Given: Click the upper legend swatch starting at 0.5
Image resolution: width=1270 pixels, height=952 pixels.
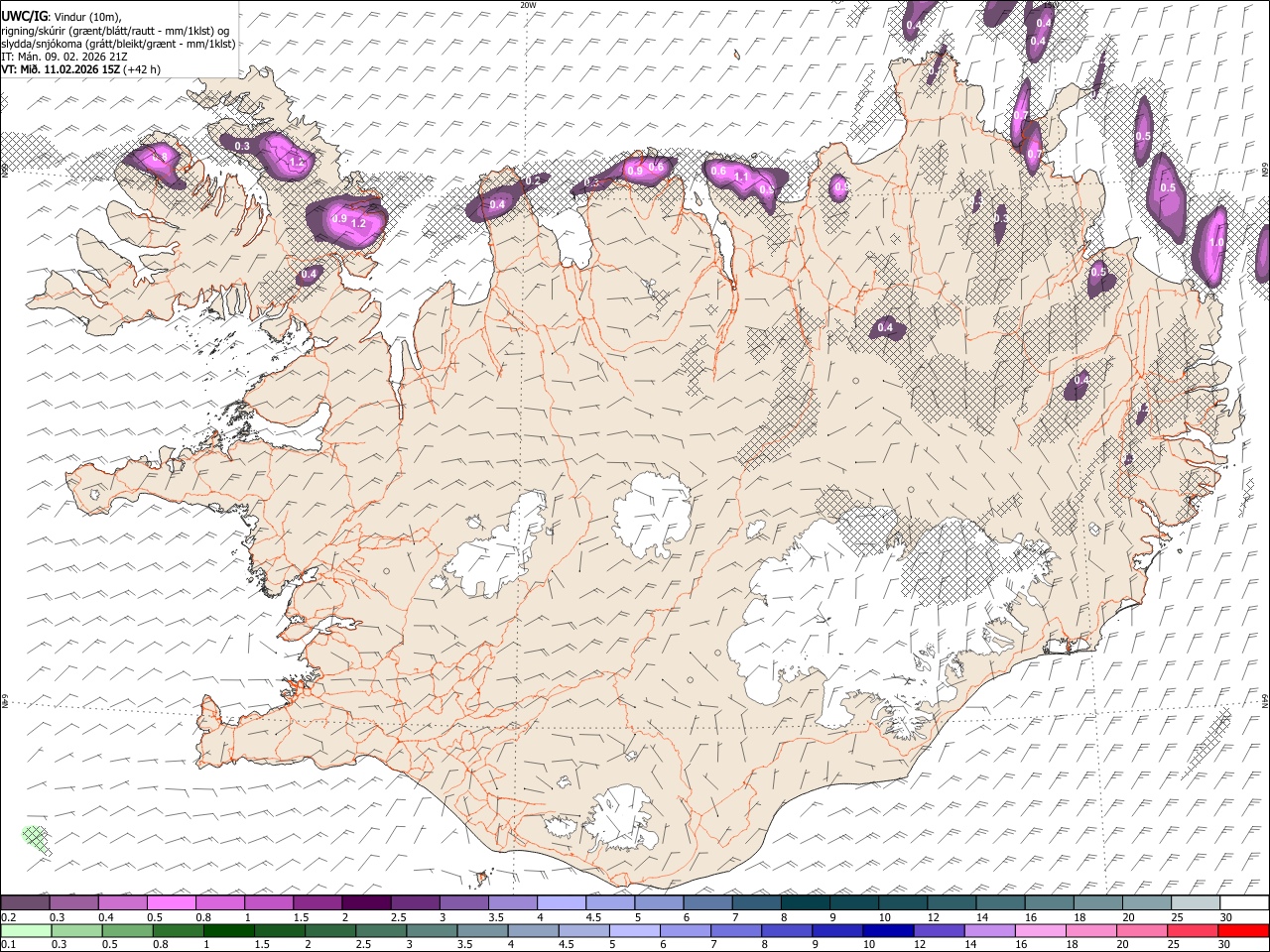Looking at the screenshot, I should 171,903.
